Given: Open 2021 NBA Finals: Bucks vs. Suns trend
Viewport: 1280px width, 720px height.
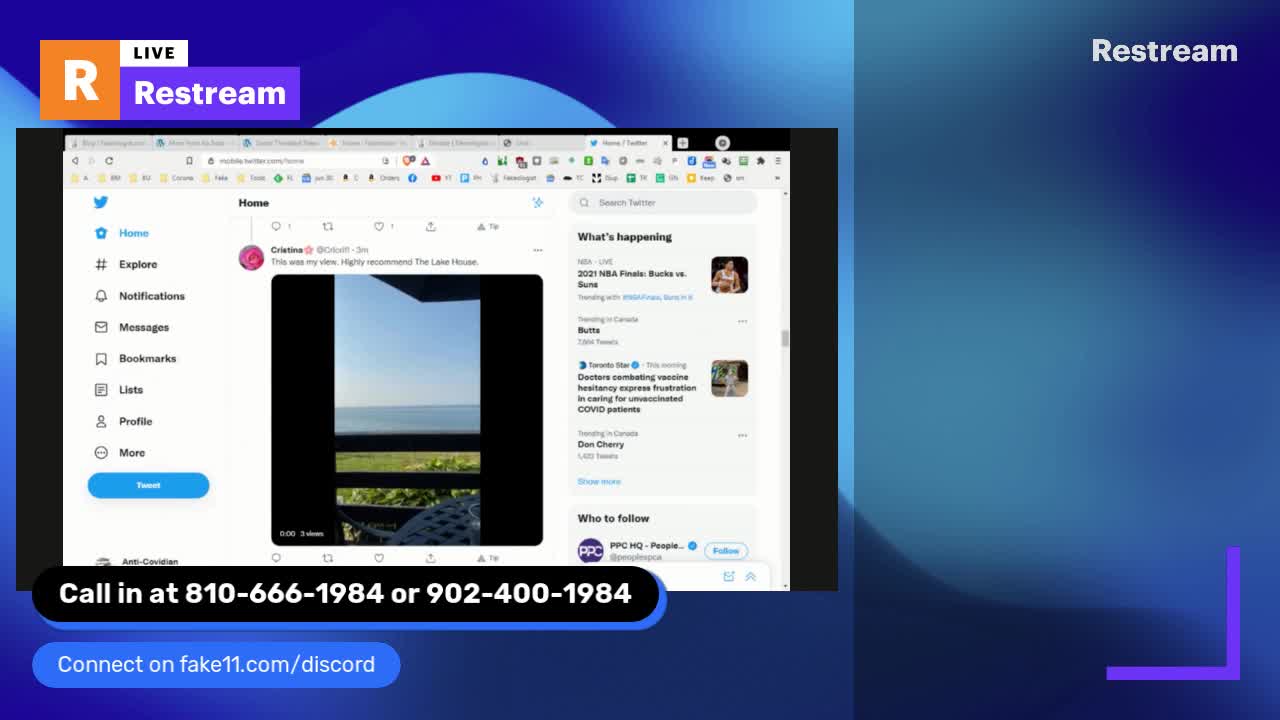Looking at the screenshot, I should tap(632, 279).
